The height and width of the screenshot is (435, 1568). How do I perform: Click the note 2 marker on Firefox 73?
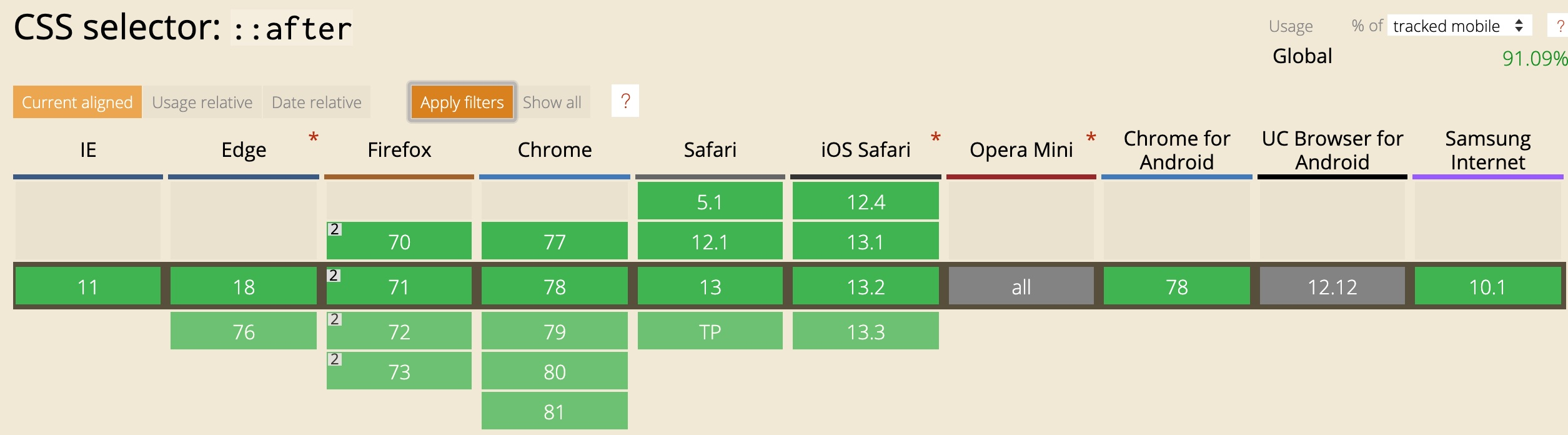click(335, 359)
